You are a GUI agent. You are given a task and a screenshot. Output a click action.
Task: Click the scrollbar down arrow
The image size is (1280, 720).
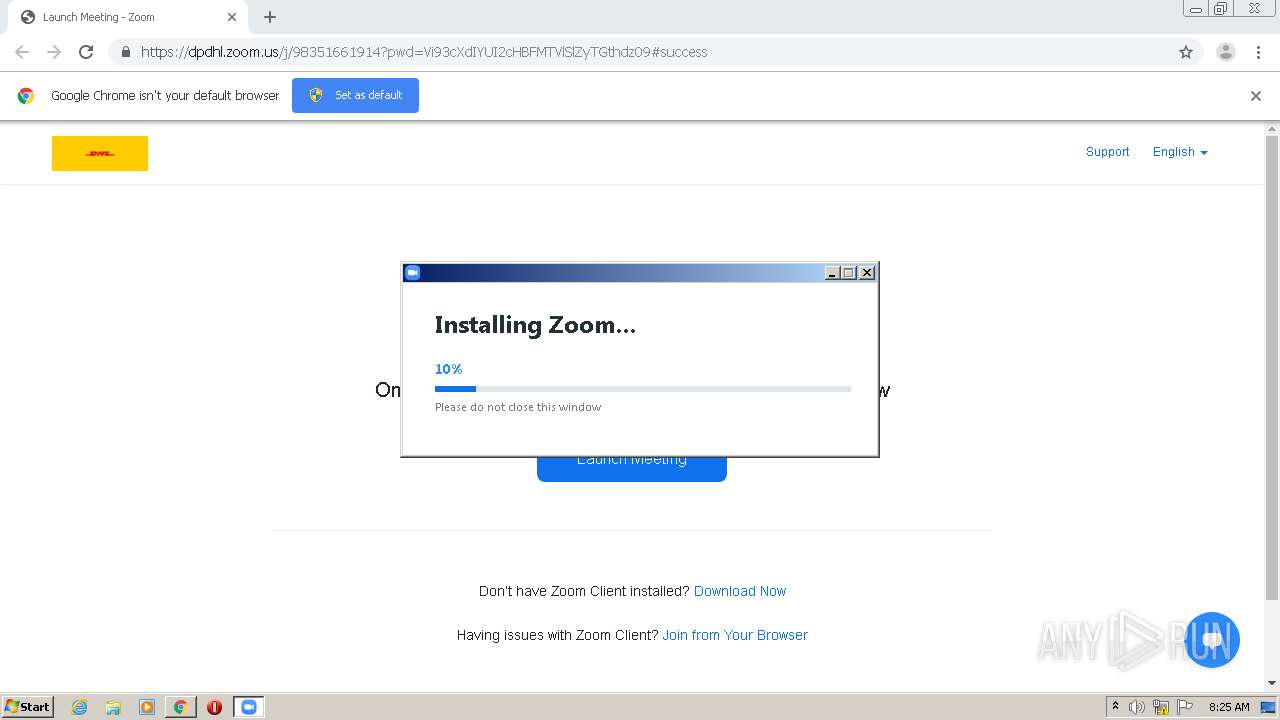click(1272, 683)
